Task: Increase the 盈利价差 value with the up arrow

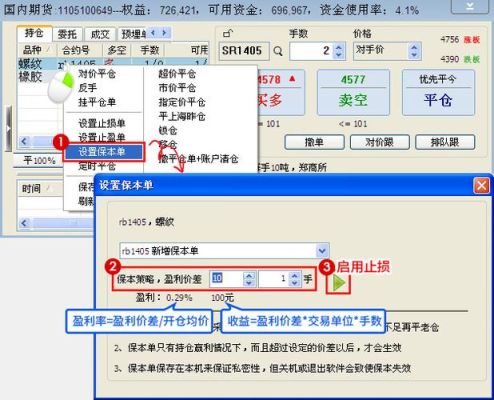Action: coord(249,275)
